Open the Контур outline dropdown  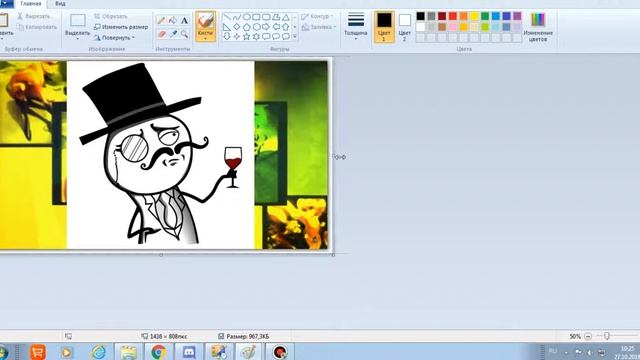pyautogui.click(x=317, y=16)
